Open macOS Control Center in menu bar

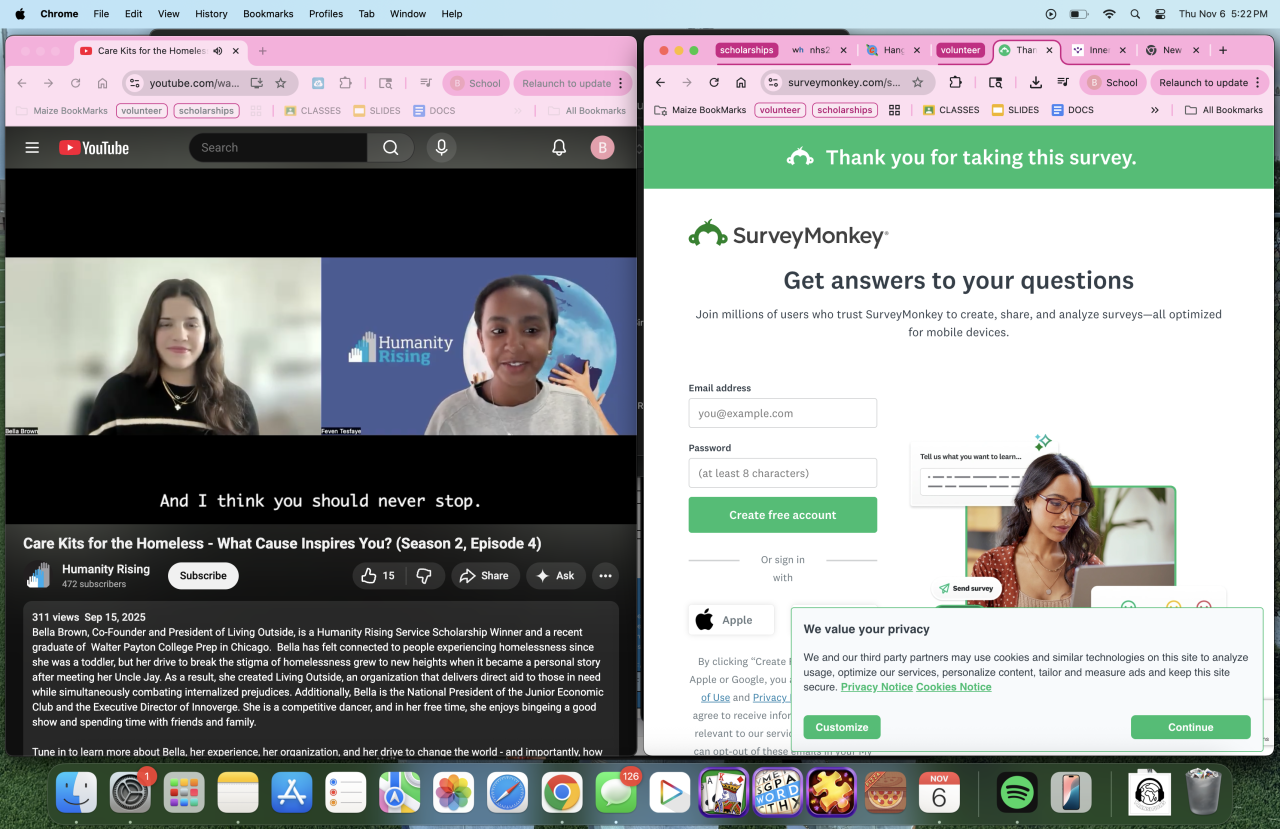pyautogui.click(x=1160, y=14)
